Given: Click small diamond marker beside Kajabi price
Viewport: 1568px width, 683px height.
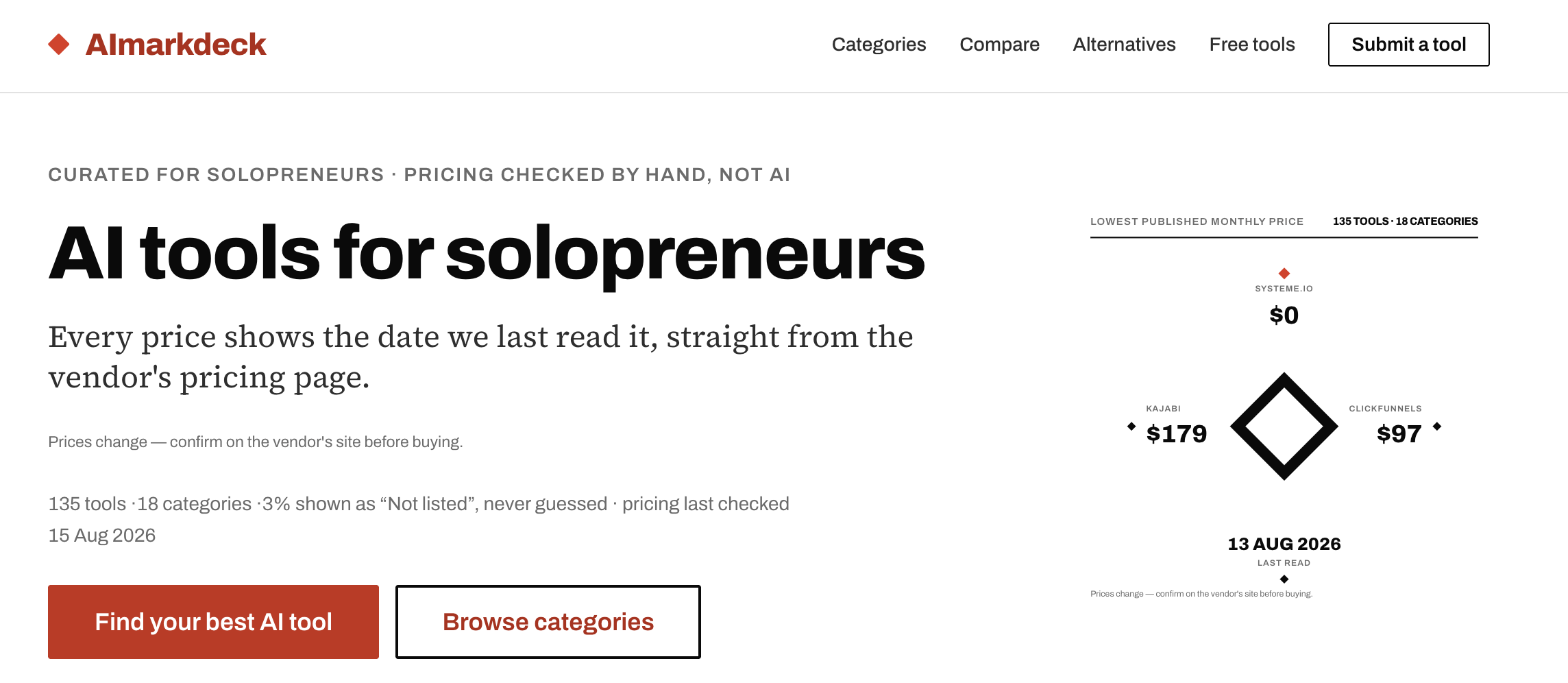Looking at the screenshot, I should pyautogui.click(x=1131, y=427).
